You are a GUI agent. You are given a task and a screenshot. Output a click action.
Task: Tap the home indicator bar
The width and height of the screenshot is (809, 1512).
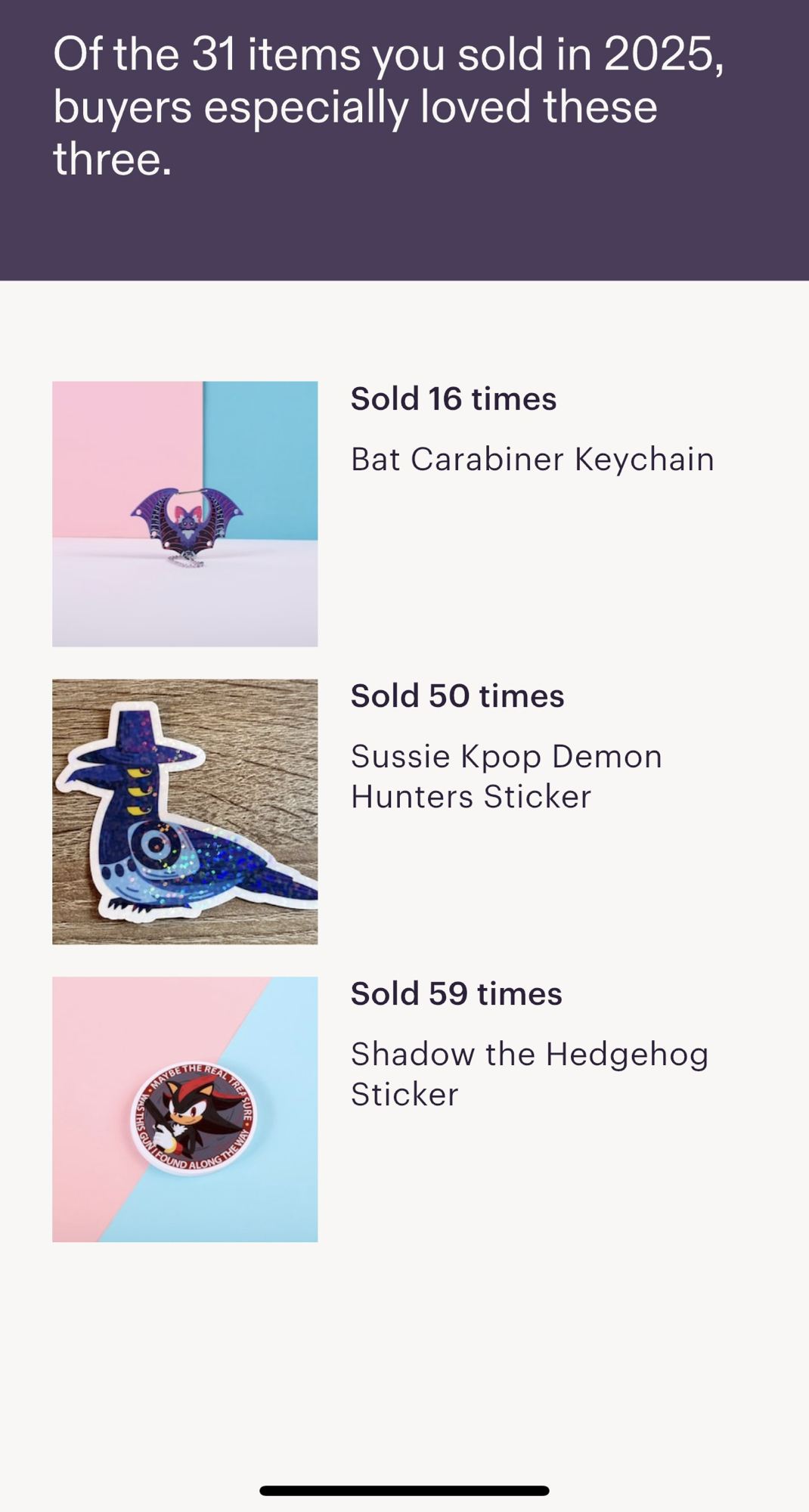[404, 1490]
